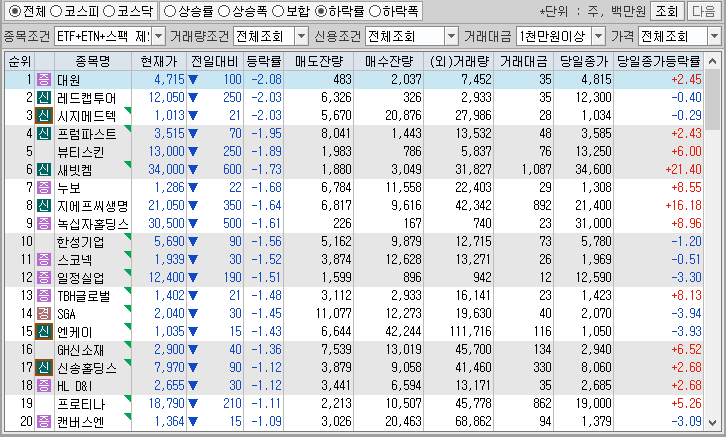The height and width of the screenshot is (437, 726).
Task: Click the green corner marker on 프로티나
Action: [128, 398]
